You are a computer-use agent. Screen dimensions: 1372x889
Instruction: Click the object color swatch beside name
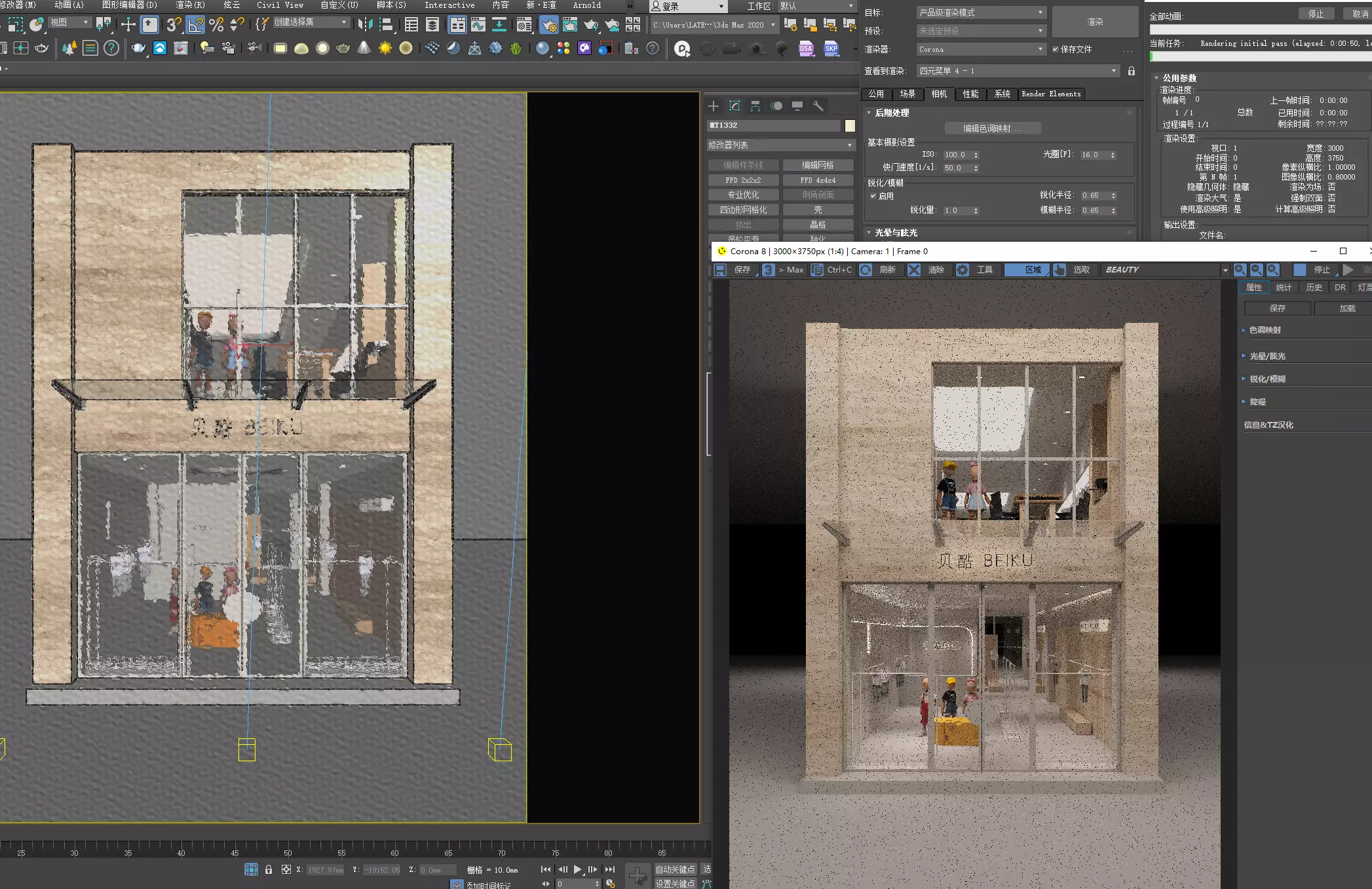[850, 125]
